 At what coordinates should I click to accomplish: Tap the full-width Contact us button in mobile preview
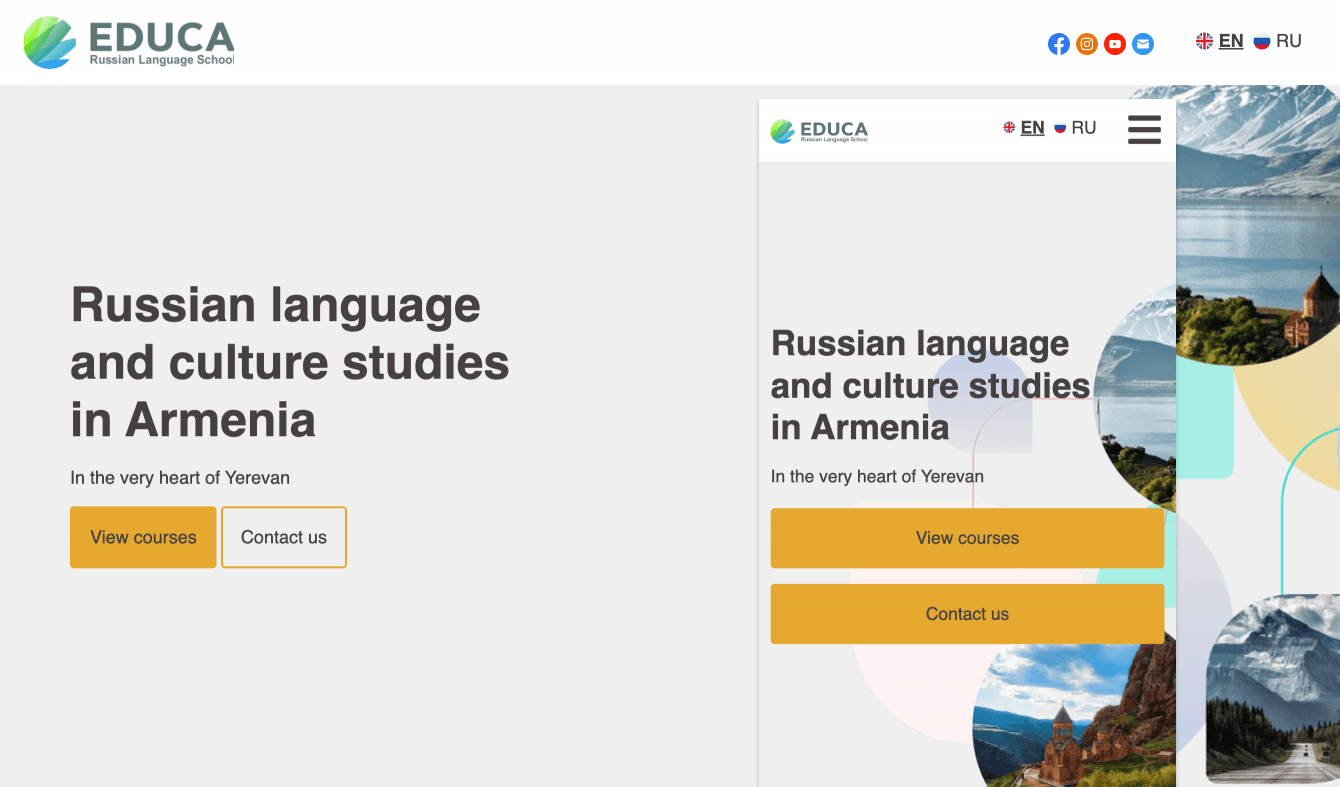tap(967, 614)
